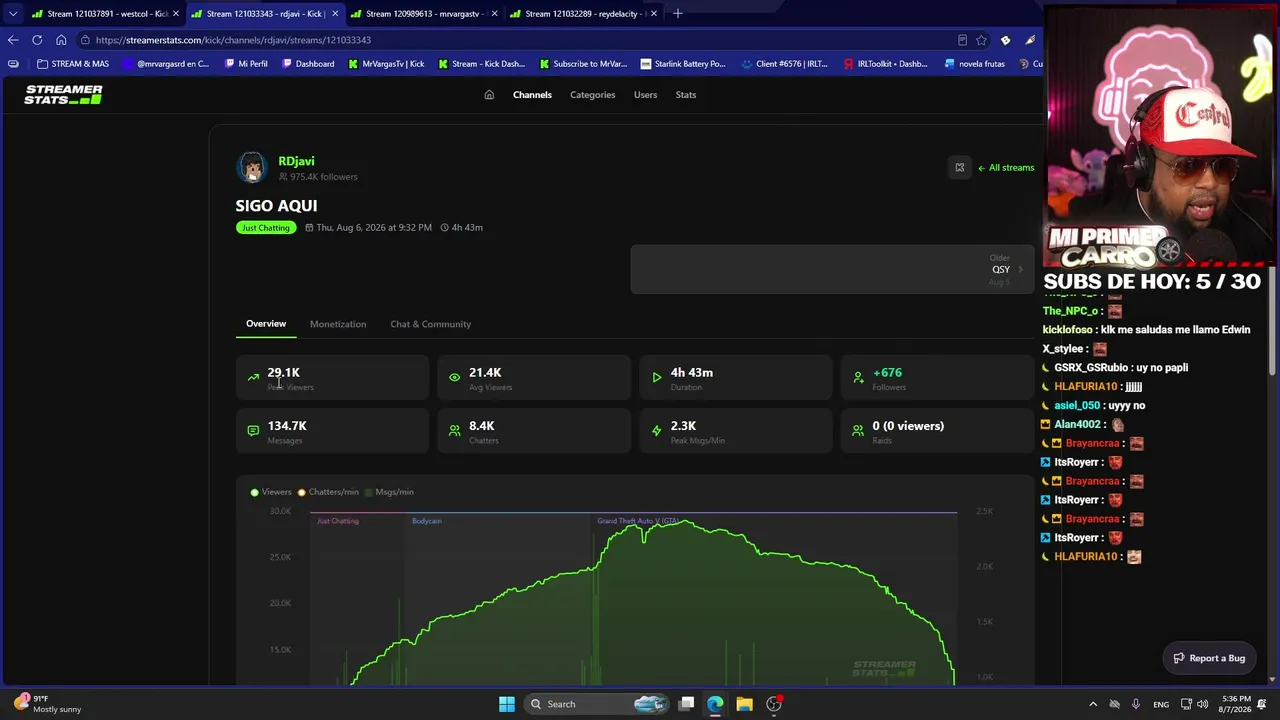Reload the page with the refresh icon

pyautogui.click(x=37, y=40)
